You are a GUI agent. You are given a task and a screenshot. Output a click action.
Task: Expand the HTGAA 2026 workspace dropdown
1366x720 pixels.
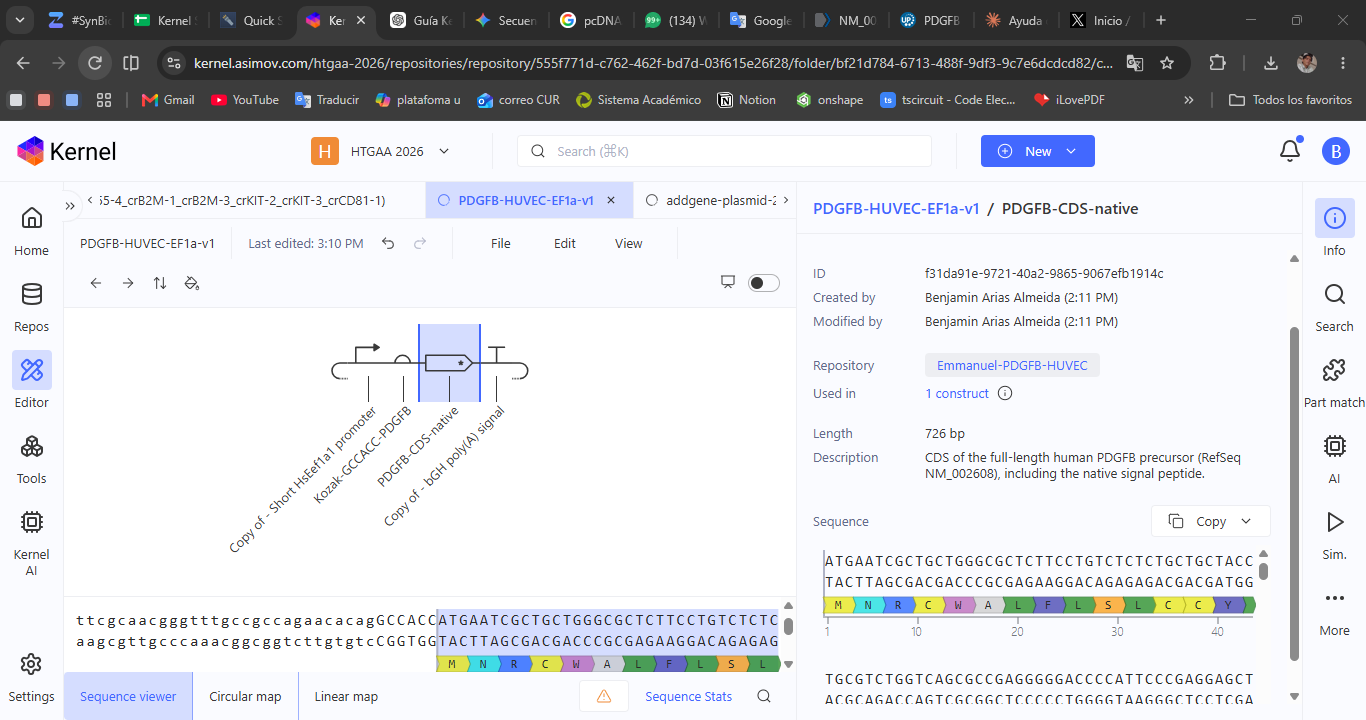444,151
